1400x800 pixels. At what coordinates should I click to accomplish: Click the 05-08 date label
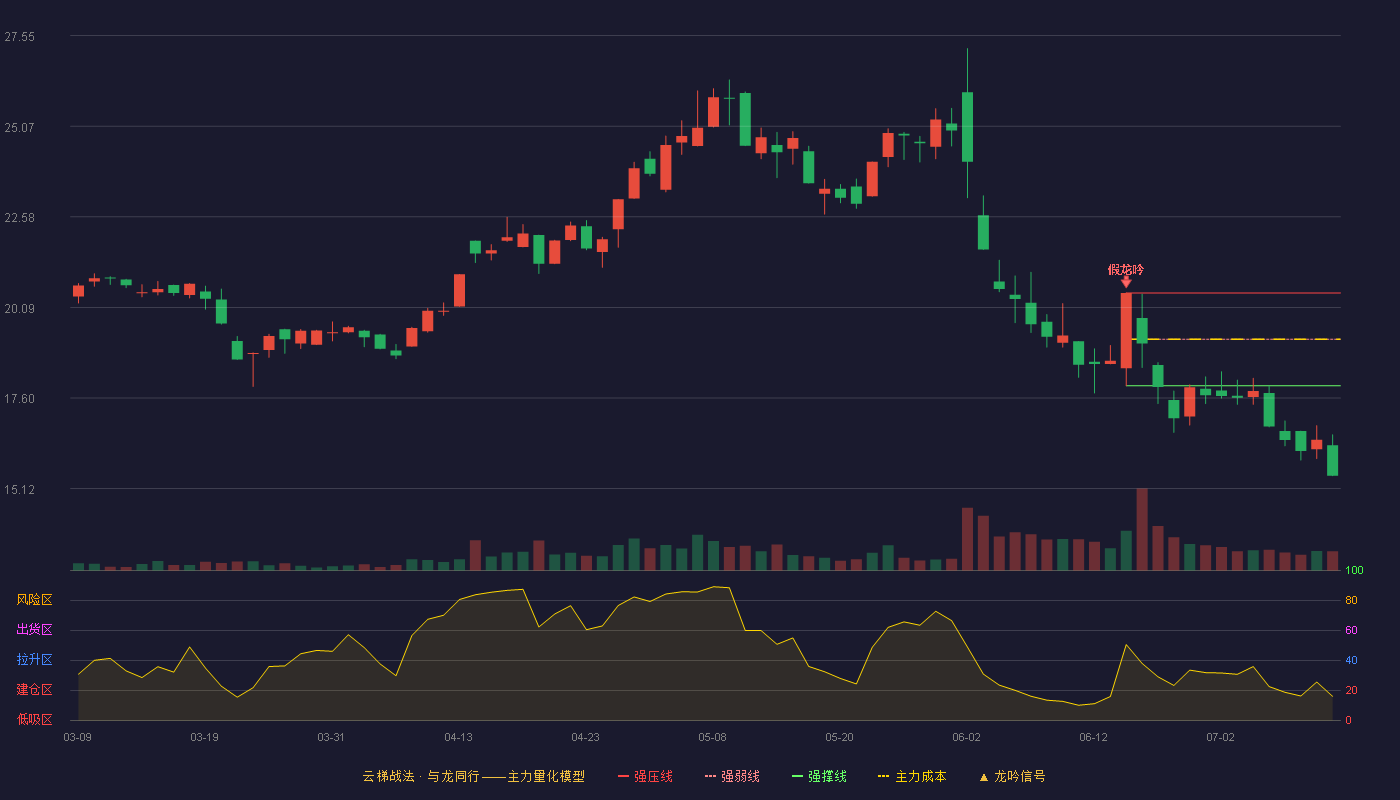point(712,737)
